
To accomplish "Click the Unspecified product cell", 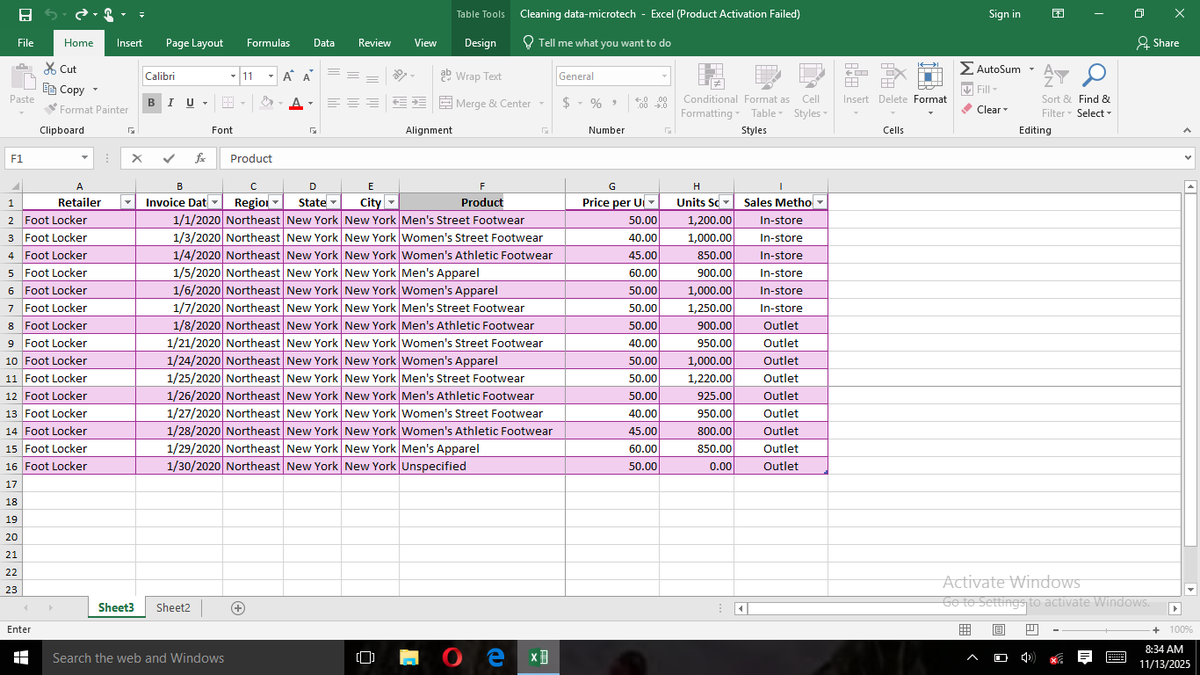I will point(483,466).
